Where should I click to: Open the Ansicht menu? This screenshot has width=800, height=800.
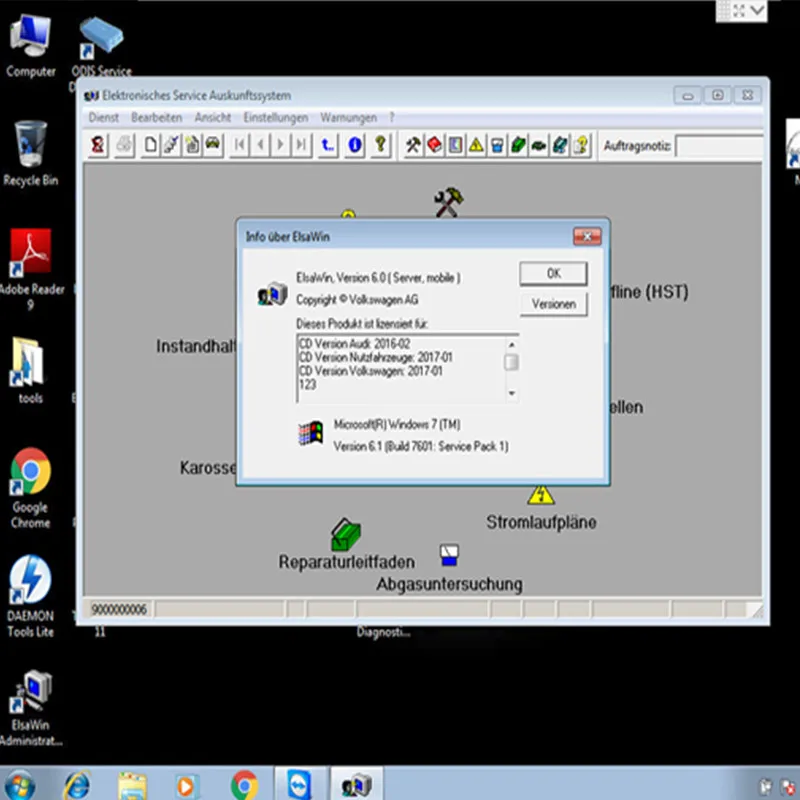(x=213, y=118)
